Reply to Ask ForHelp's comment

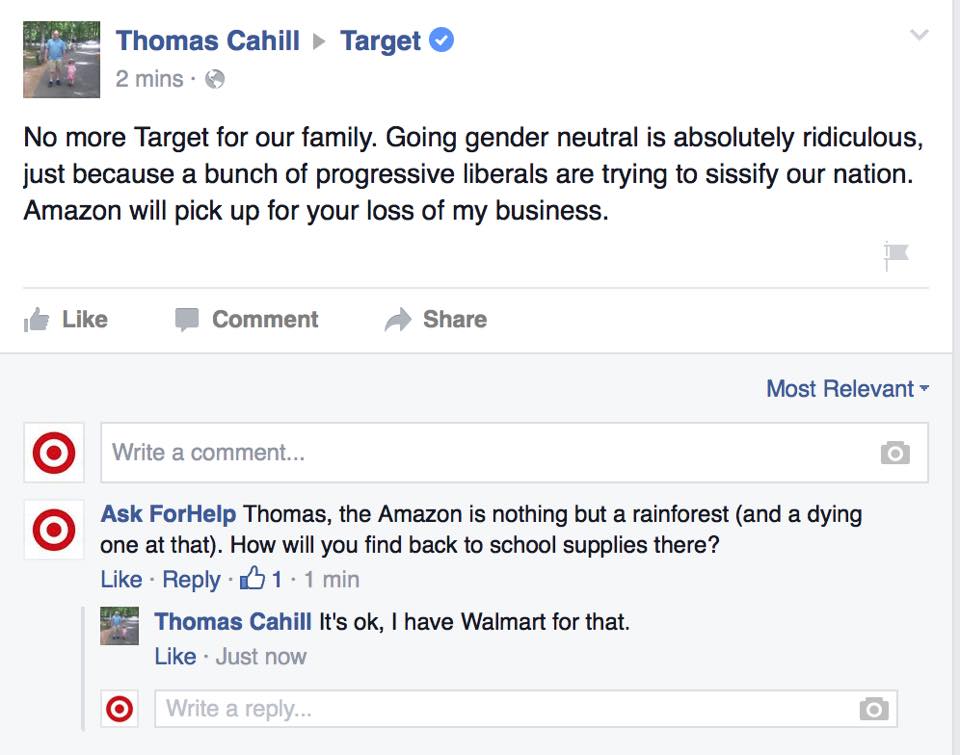tap(191, 580)
